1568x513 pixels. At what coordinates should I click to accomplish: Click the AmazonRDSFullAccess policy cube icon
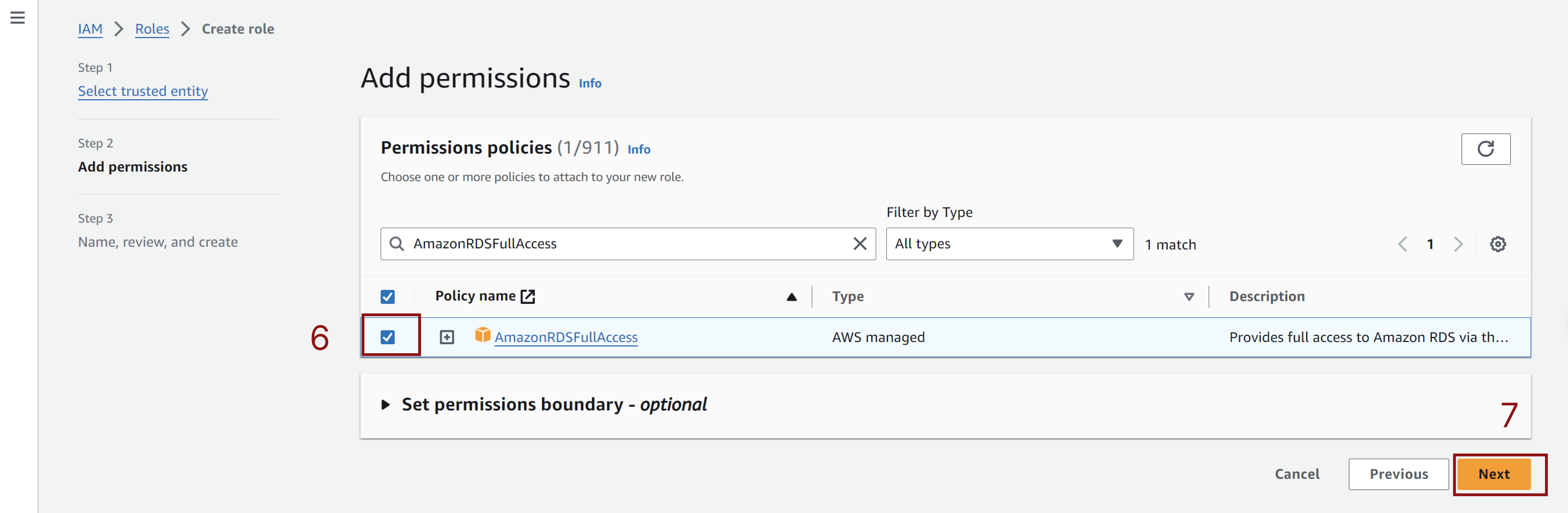pyautogui.click(x=483, y=335)
